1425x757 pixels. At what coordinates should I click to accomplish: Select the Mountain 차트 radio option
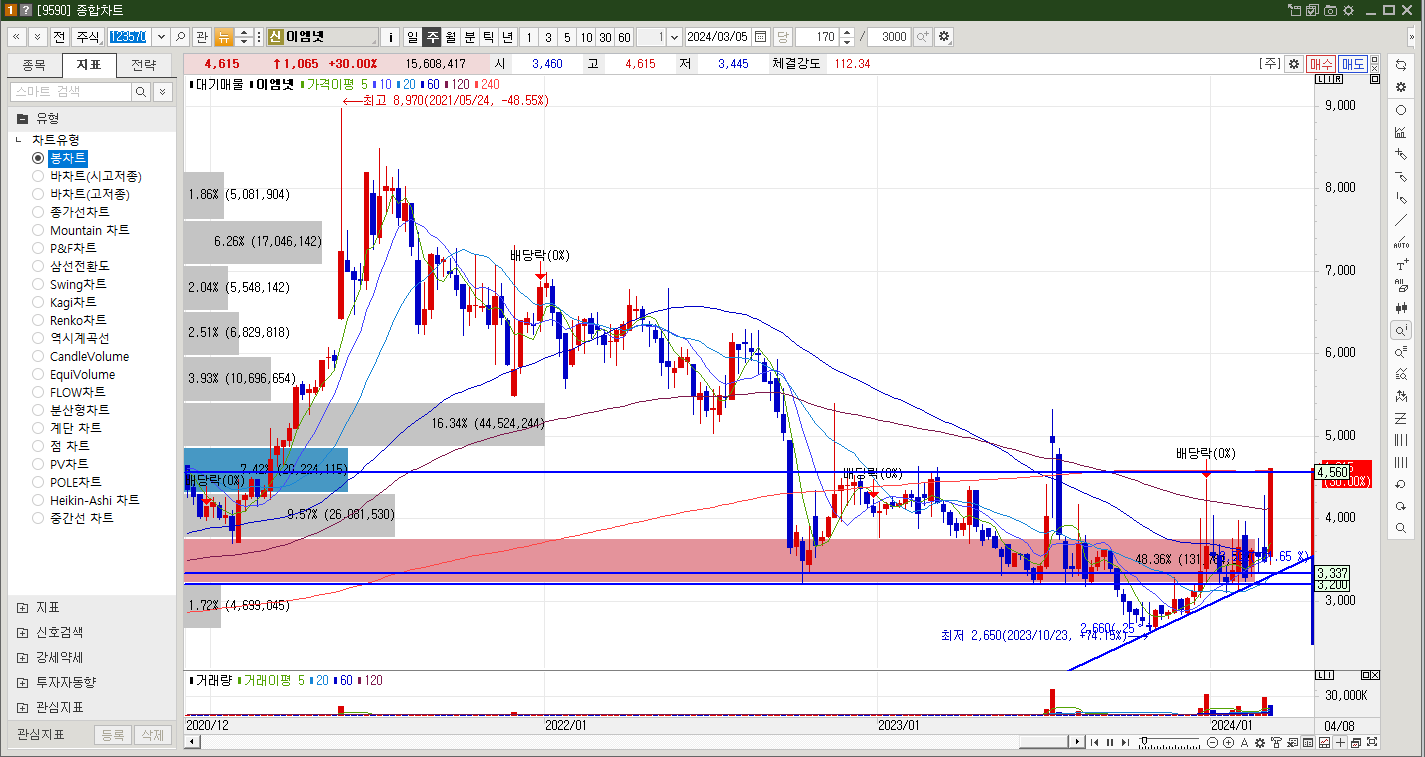pos(38,230)
